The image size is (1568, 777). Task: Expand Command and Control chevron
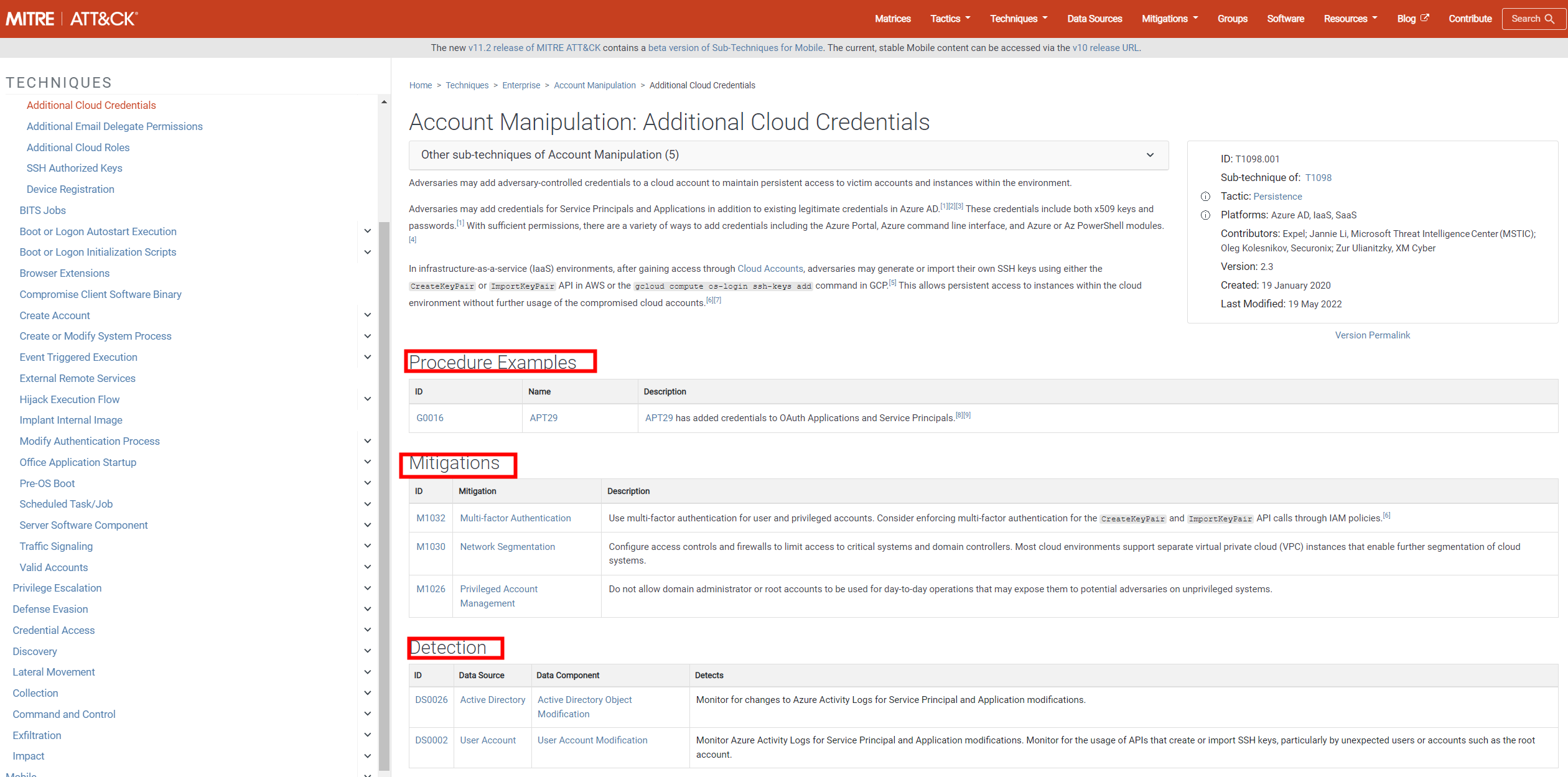coord(368,714)
